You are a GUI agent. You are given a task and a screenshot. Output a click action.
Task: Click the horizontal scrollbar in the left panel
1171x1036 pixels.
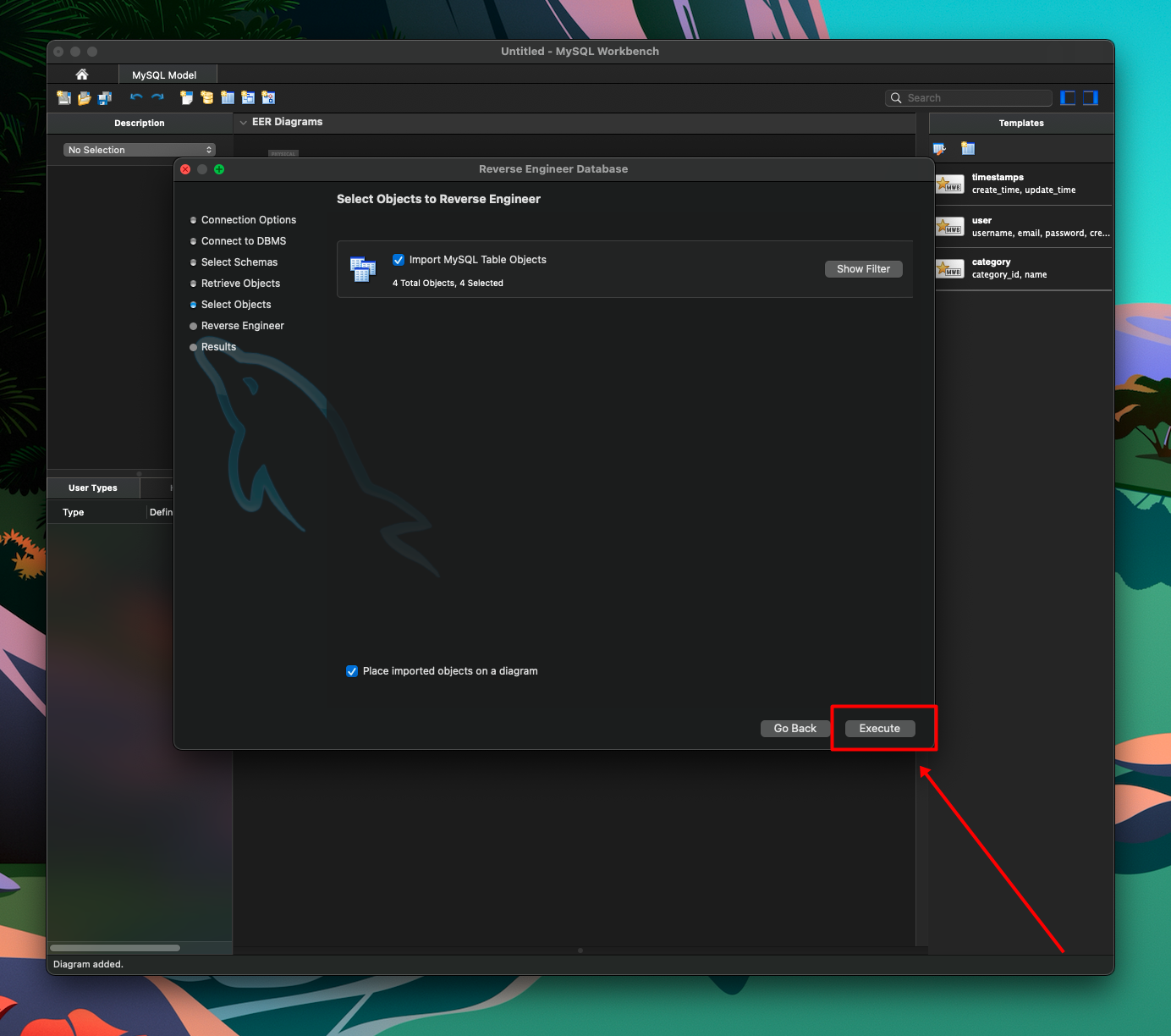tap(115, 948)
